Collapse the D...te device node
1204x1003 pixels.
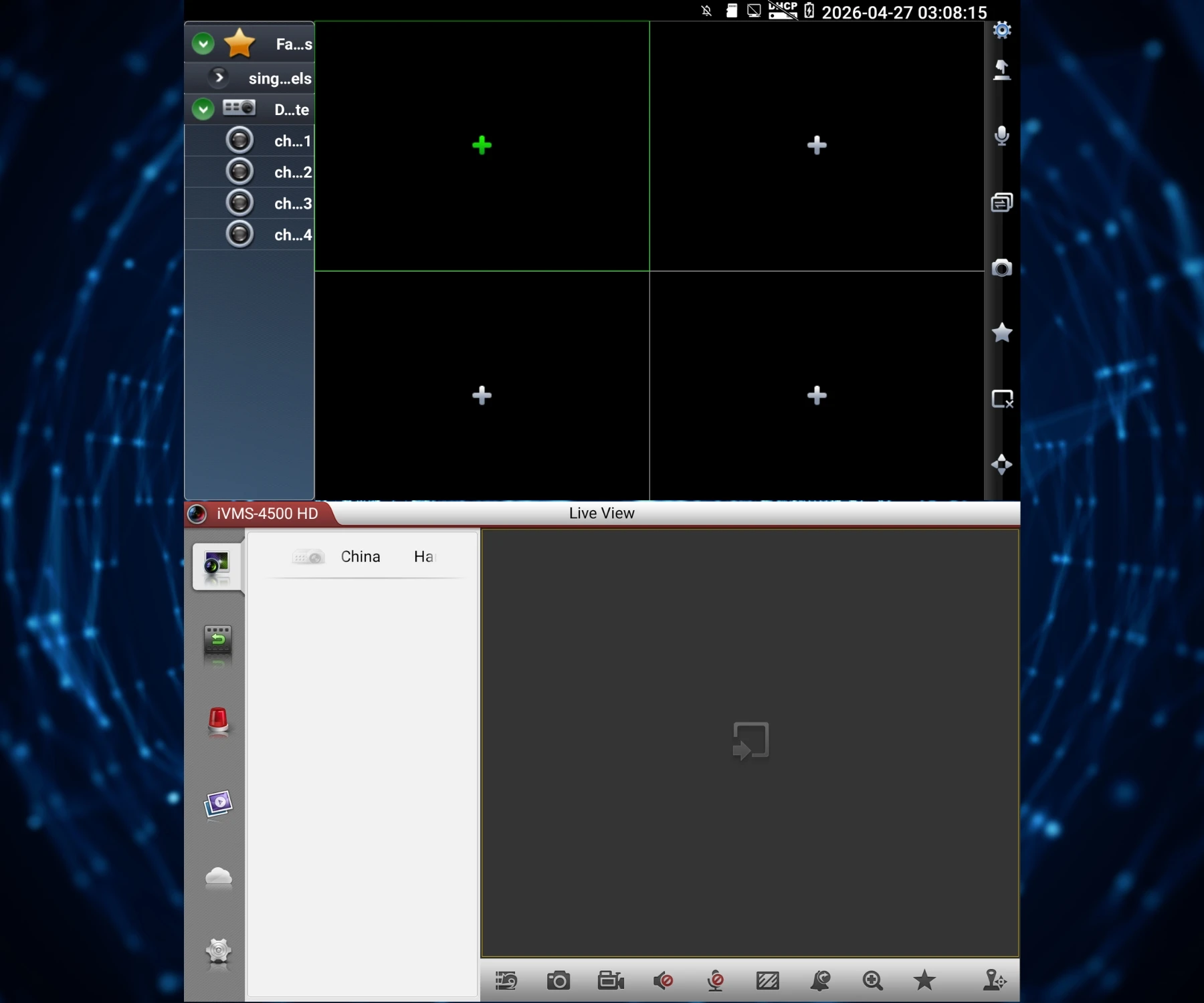click(x=203, y=109)
